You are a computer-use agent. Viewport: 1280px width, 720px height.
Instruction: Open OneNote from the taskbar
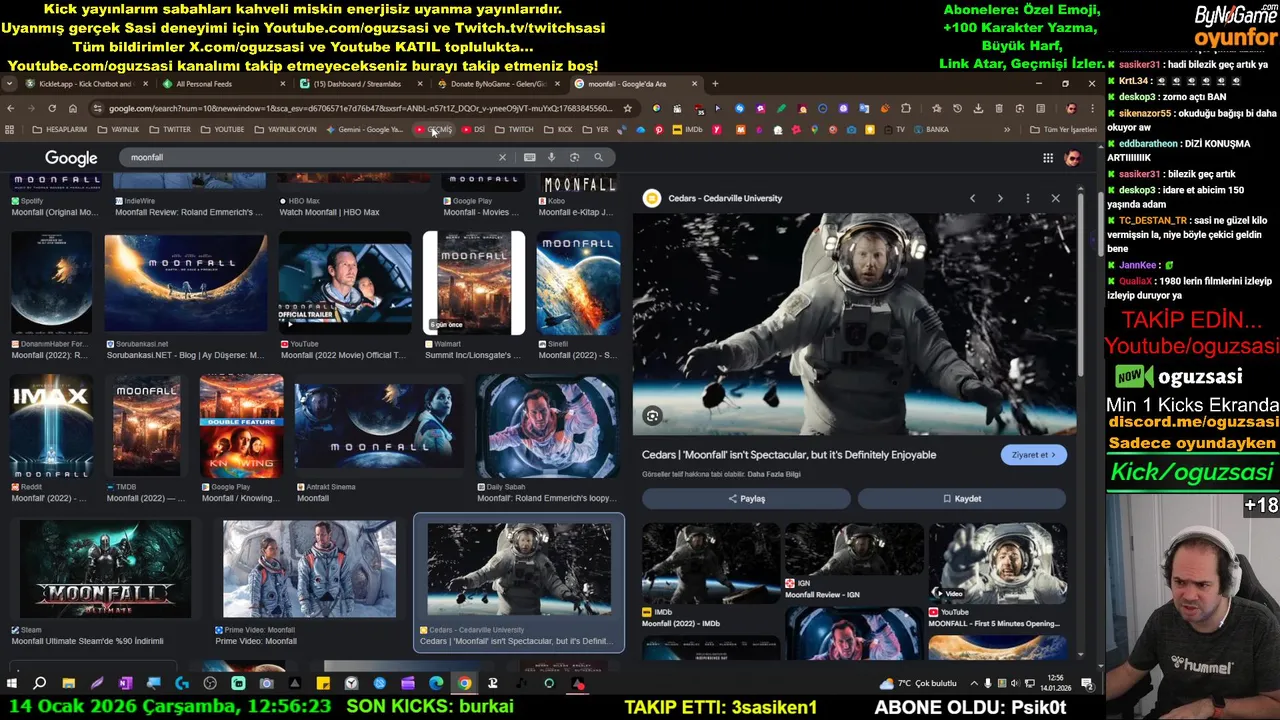125,684
